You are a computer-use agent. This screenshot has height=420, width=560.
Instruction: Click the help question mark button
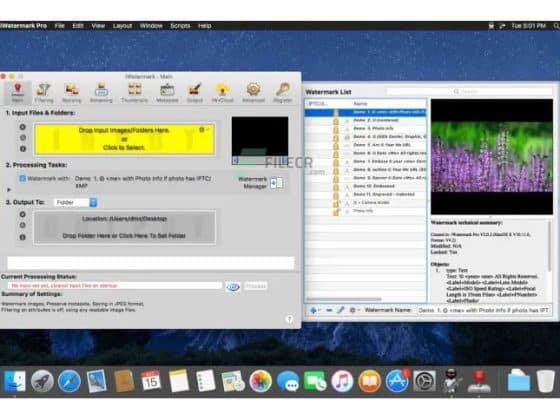pos(290,319)
